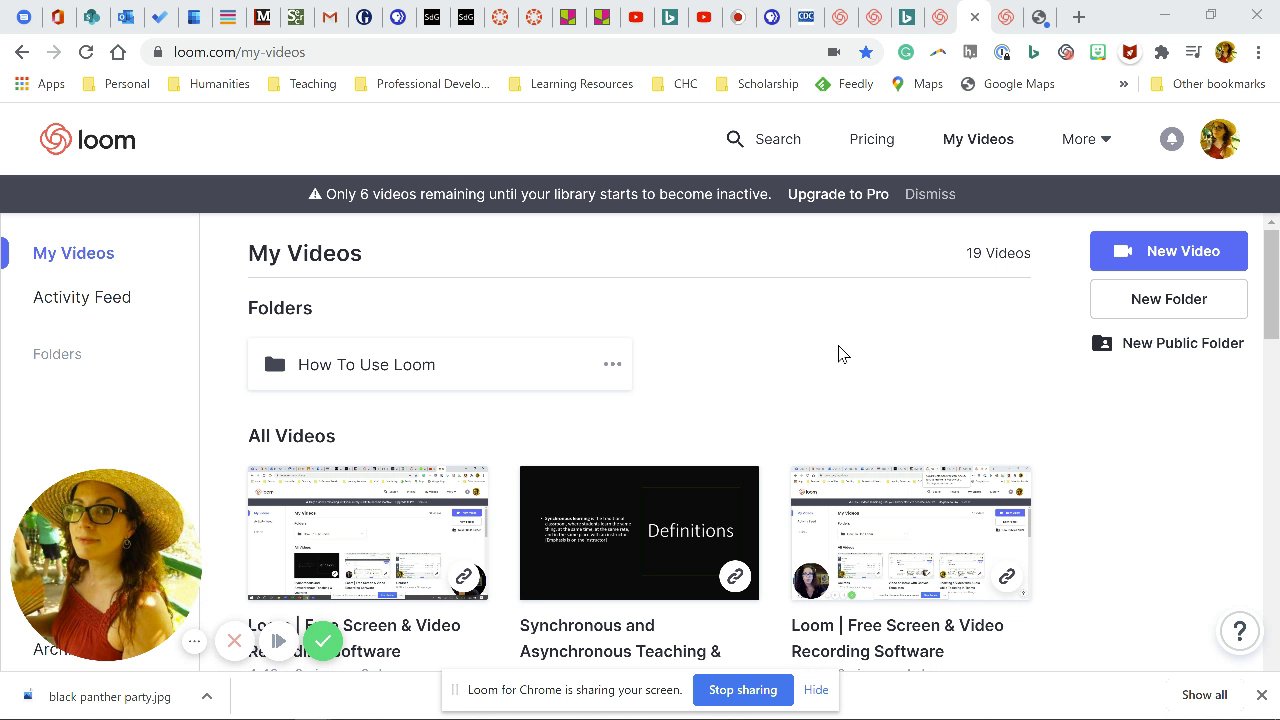This screenshot has height=720, width=1280.
Task: Open browser extensions puzzle icon
Action: [x=1161, y=52]
